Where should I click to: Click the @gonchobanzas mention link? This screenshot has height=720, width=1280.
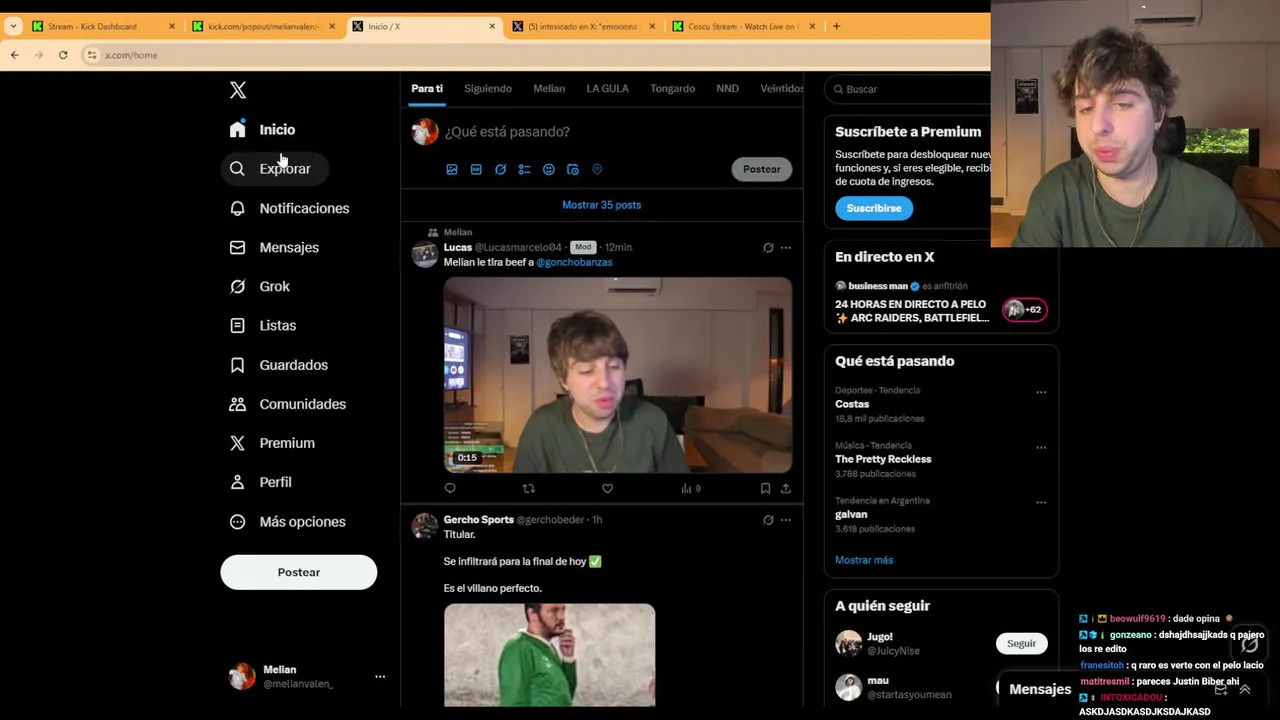tap(574, 262)
